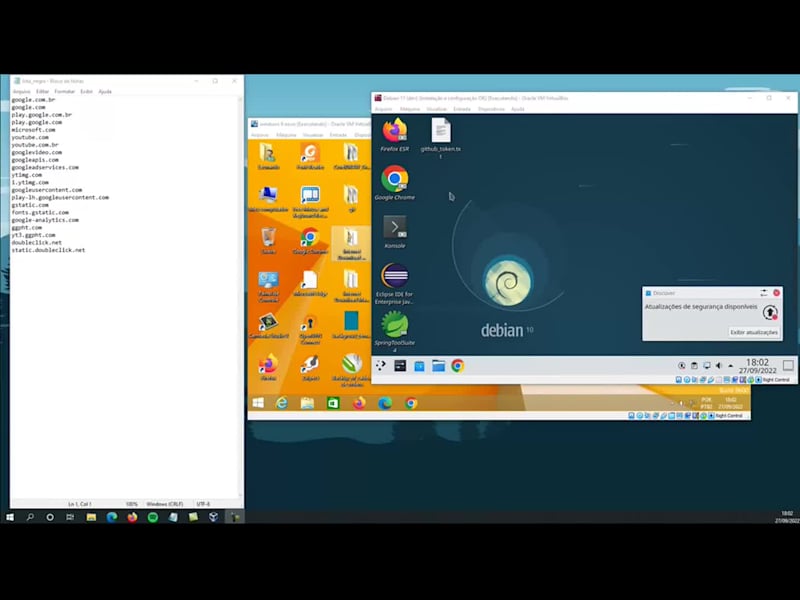This screenshot has height=600, width=800.
Task: Select highlighted folder on Windows 8 VM desktop
Action: pyautogui.click(x=351, y=244)
